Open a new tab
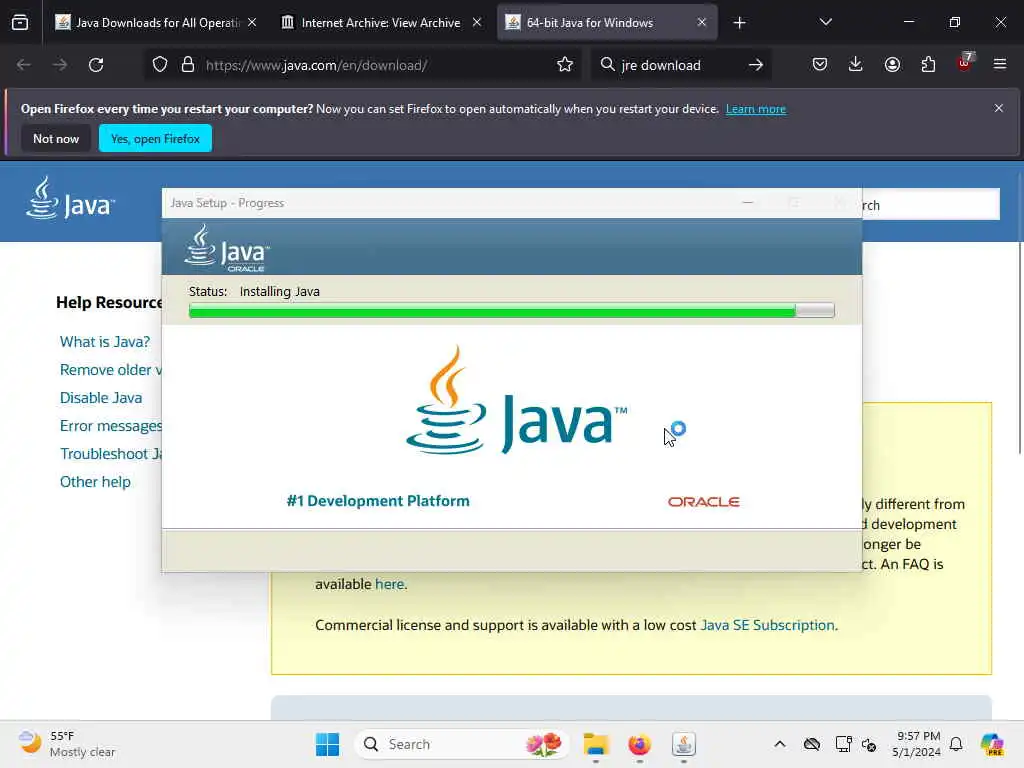This screenshot has height=768, width=1024. 739,23
